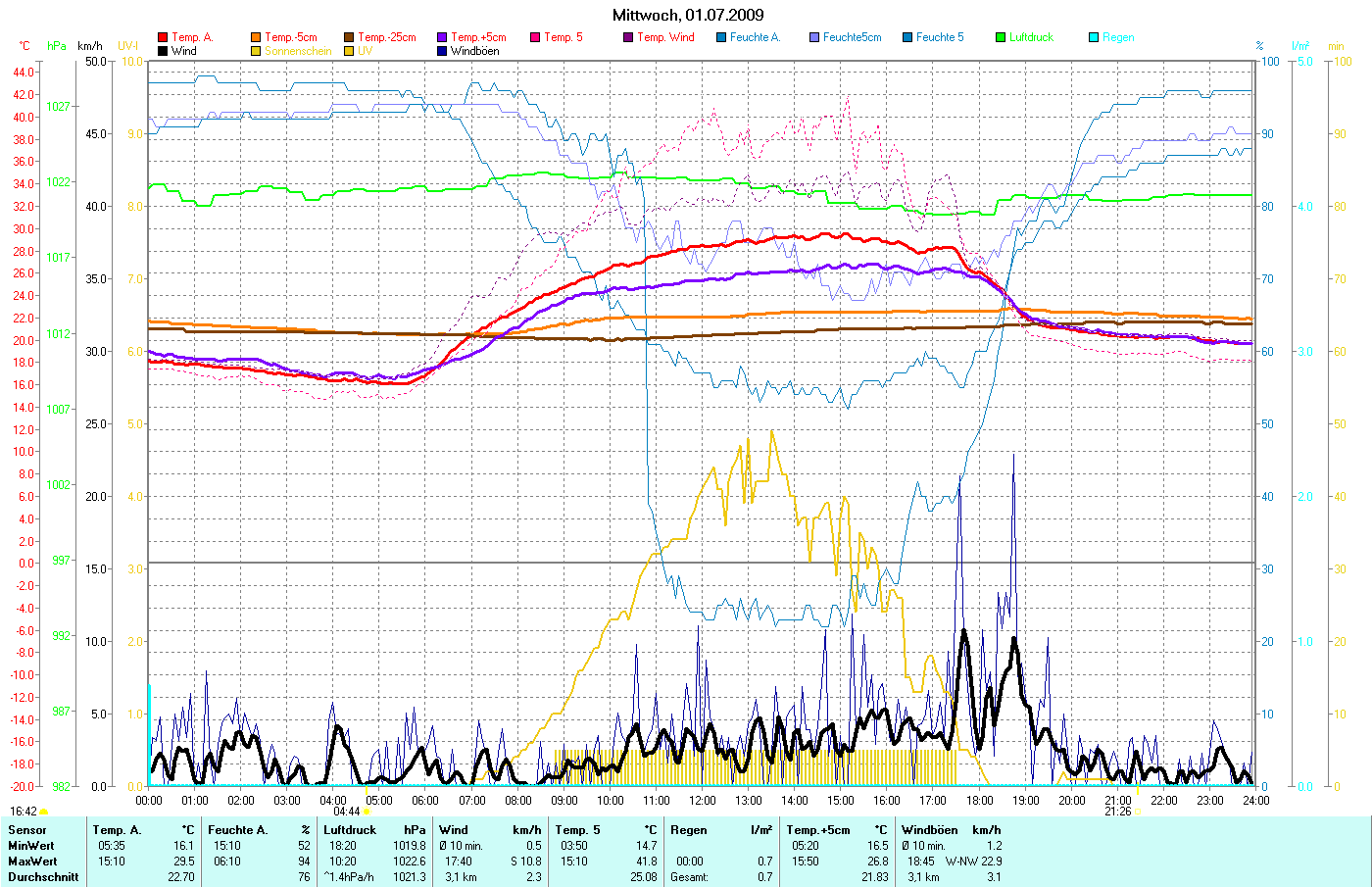This screenshot has width=1372, height=887.
Task: Click the MaxWert row label
Action: tap(31, 862)
